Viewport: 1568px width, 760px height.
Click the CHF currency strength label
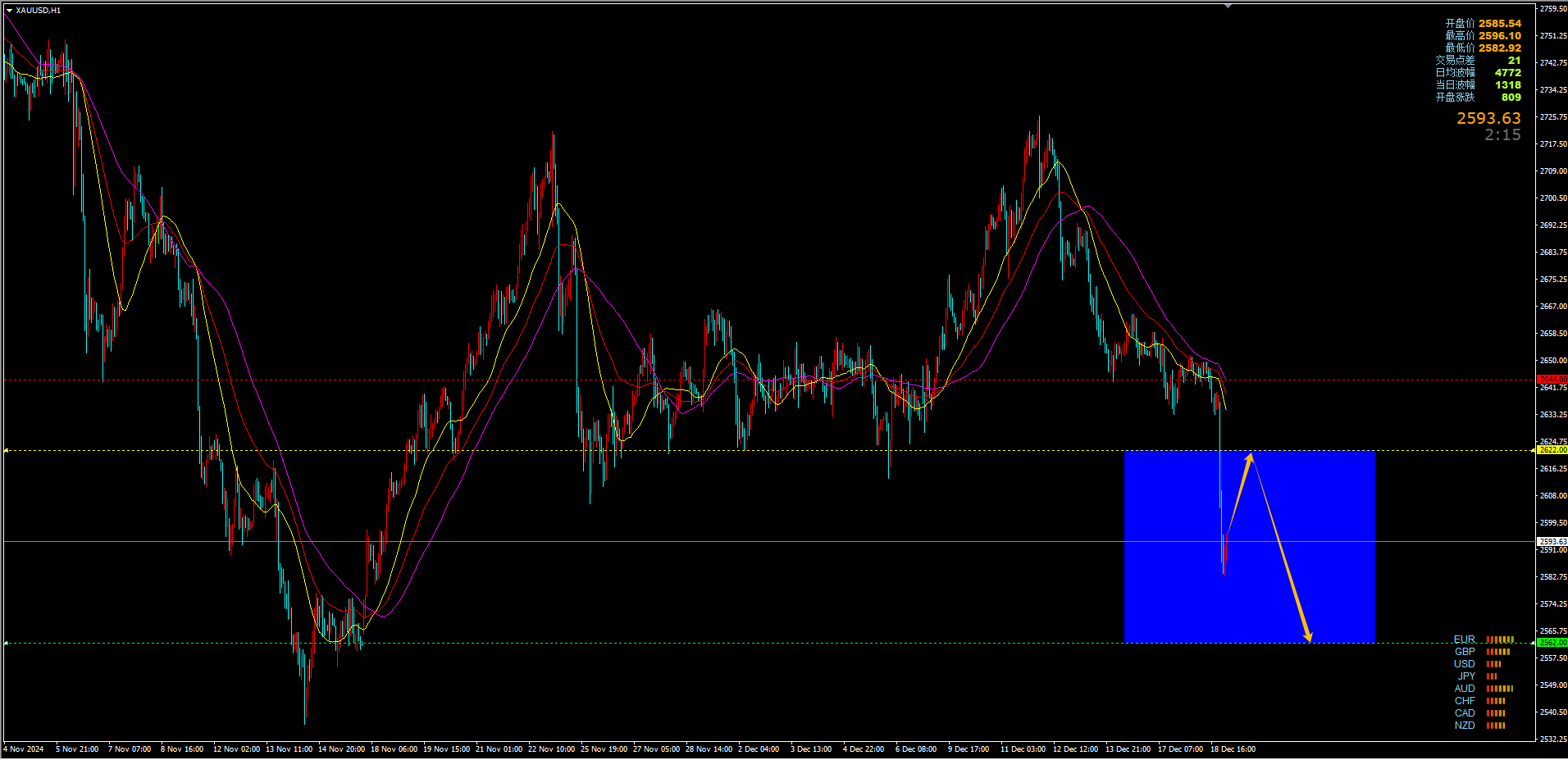1465,701
